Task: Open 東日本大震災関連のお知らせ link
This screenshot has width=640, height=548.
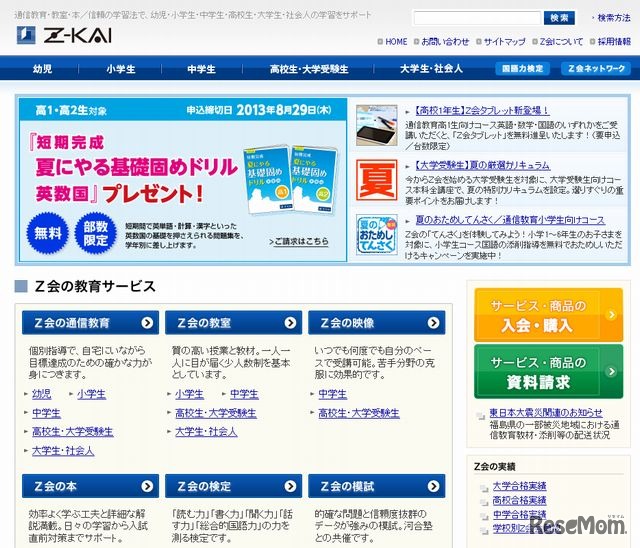Action: [546, 413]
